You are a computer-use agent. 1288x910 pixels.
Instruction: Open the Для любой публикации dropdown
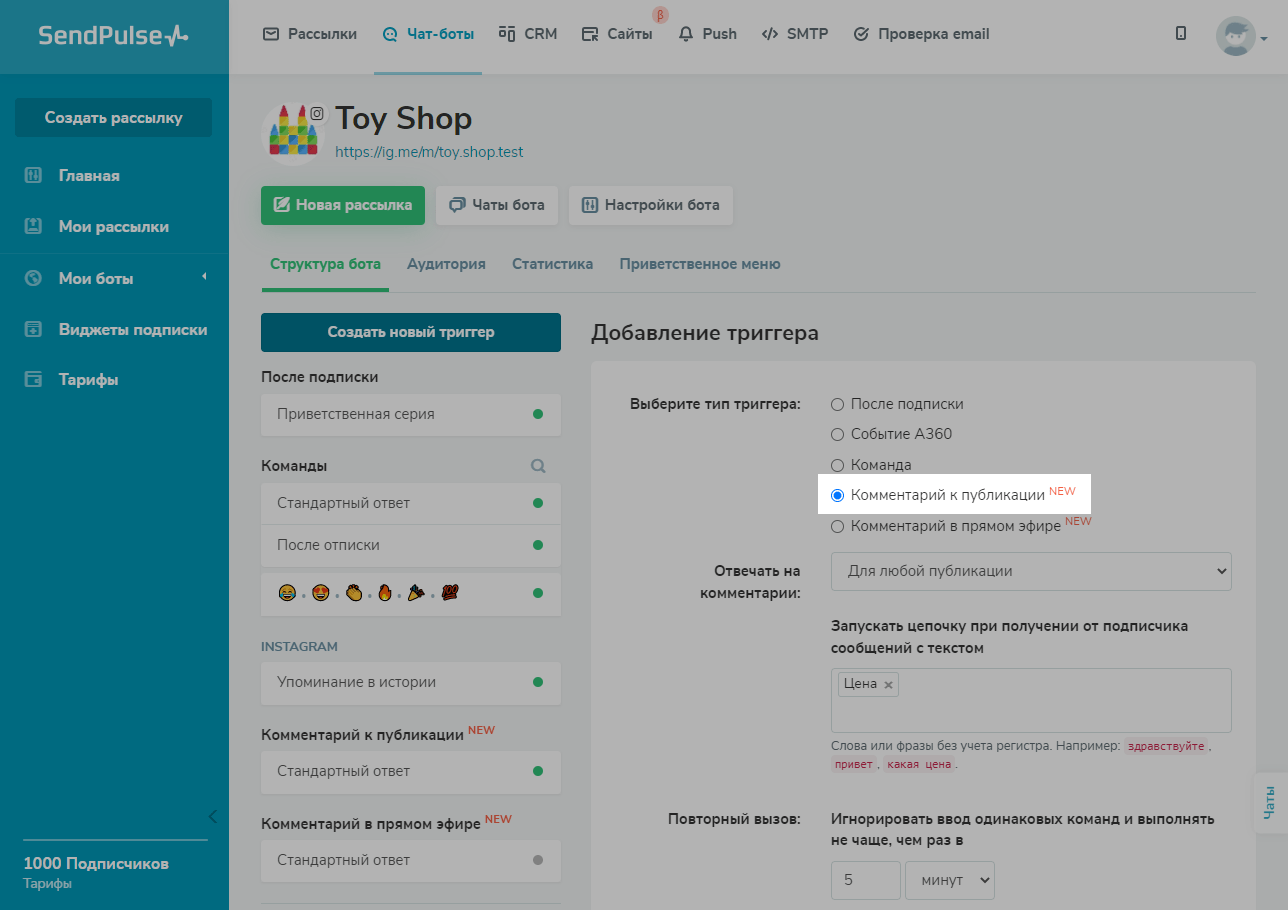pyautogui.click(x=1030, y=571)
